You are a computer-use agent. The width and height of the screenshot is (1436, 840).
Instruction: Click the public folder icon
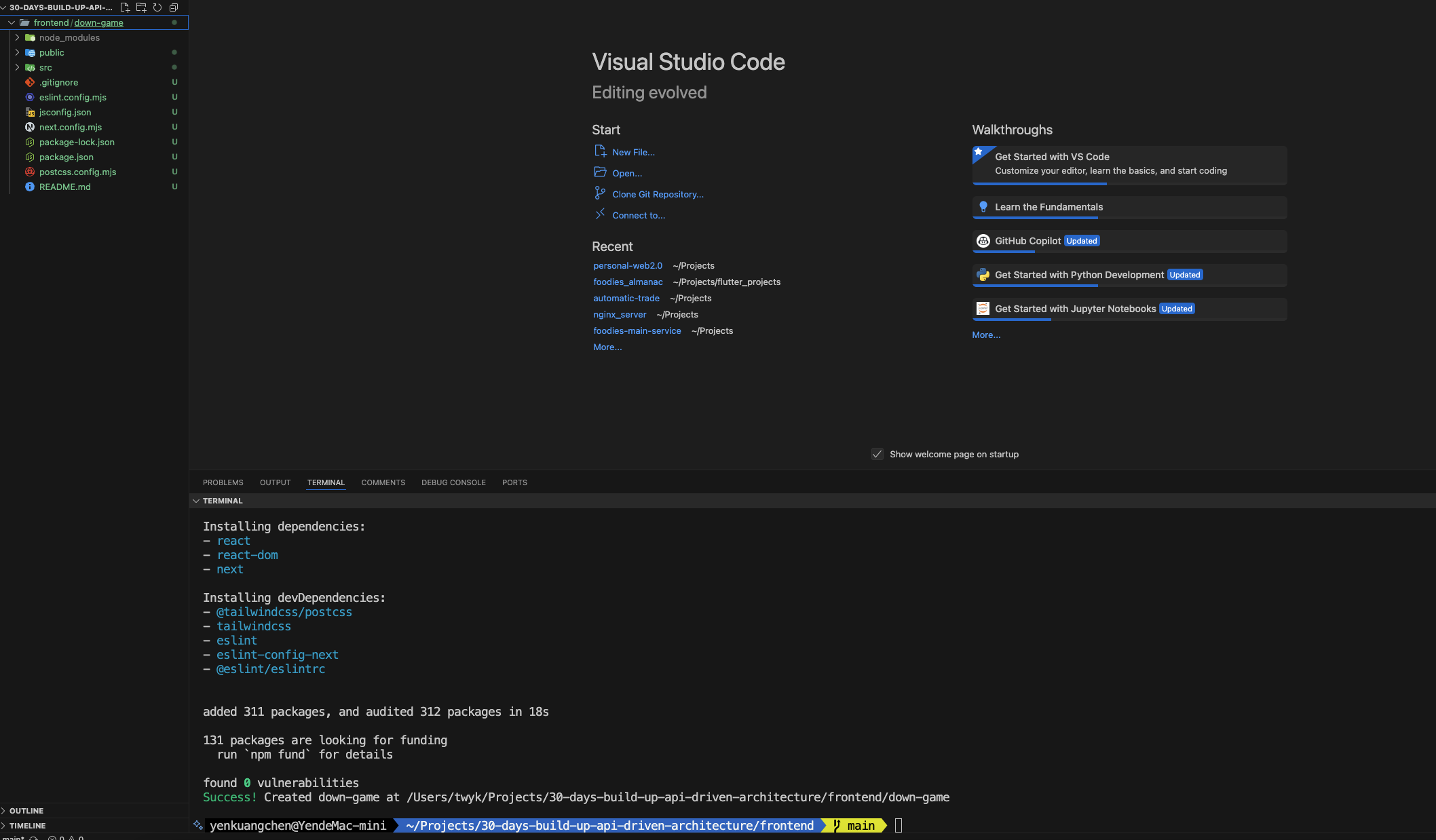pos(30,52)
